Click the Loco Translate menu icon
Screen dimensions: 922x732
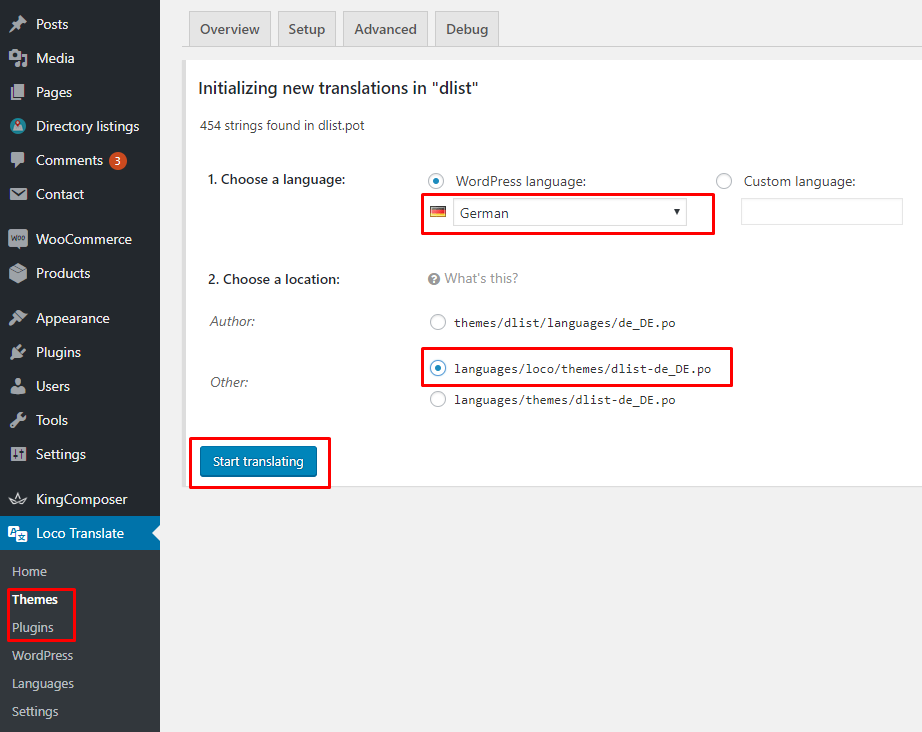click(18, 533)
